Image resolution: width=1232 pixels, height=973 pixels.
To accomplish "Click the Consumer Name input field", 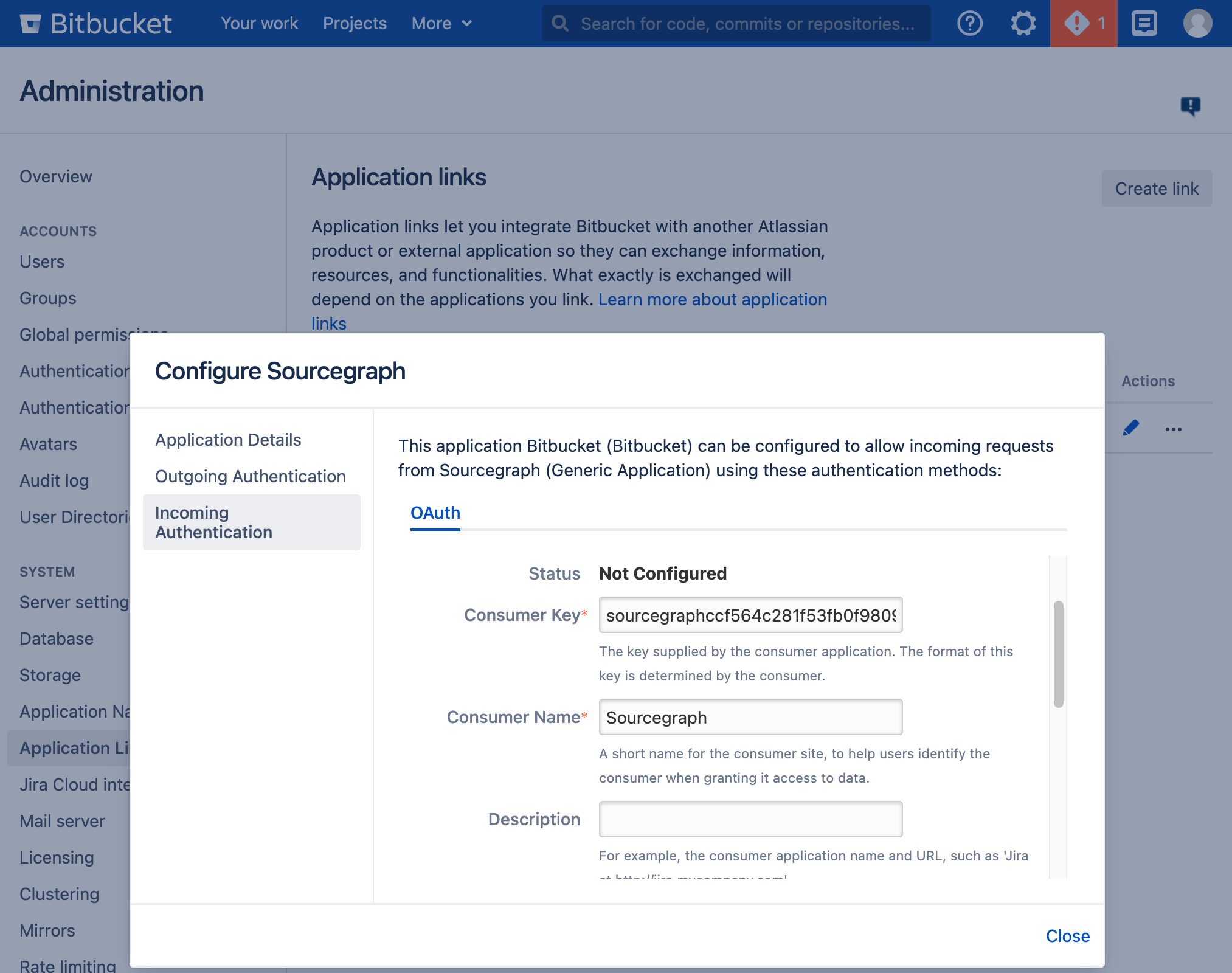I will 750,717.
